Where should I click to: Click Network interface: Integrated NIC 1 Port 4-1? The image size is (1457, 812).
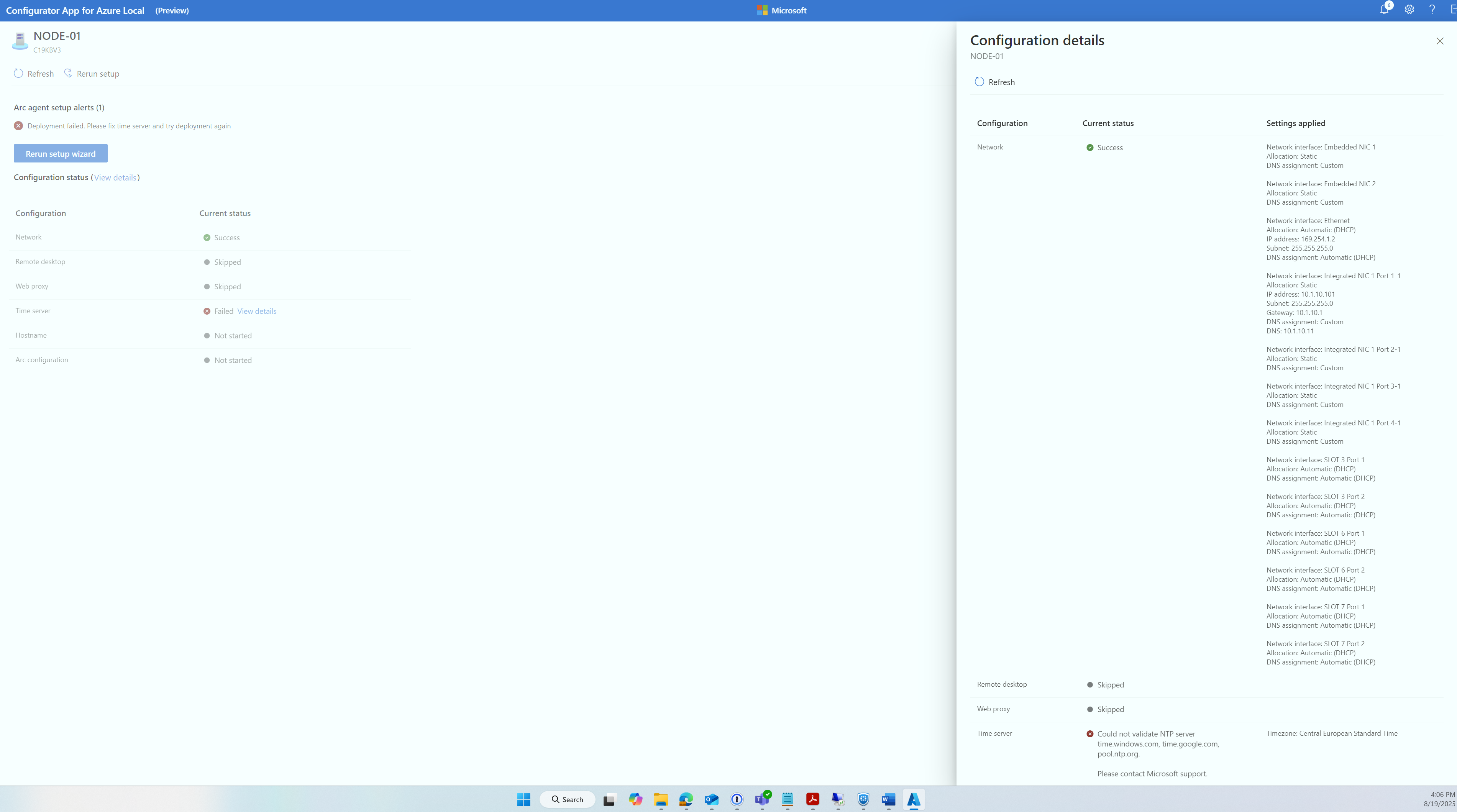coord(1333,423)
